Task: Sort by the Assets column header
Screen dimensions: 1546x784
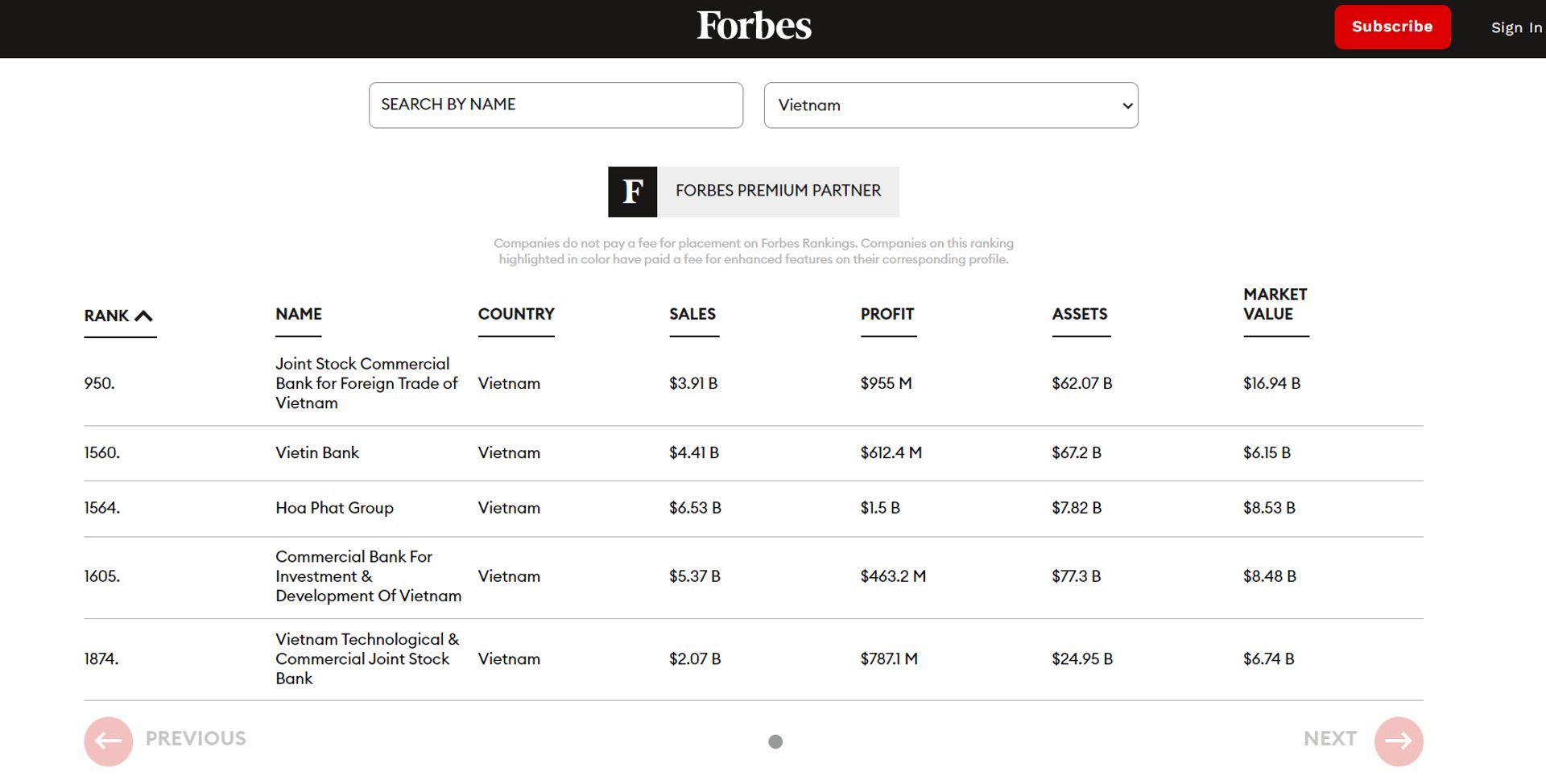Action: point(1080,314)
